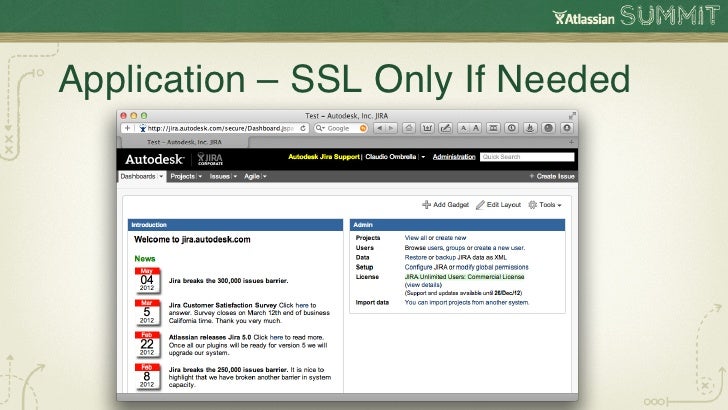Expand the Agile menu arrow
The width and height of the screenshot is (728, 410).
coord(265,176)
